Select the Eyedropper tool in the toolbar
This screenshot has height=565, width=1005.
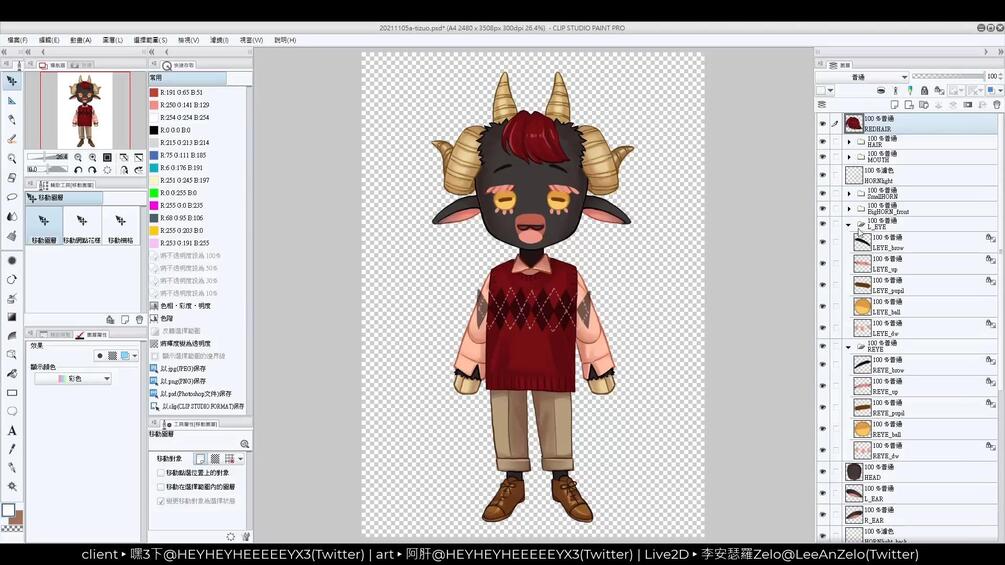[x=12, y=449]
